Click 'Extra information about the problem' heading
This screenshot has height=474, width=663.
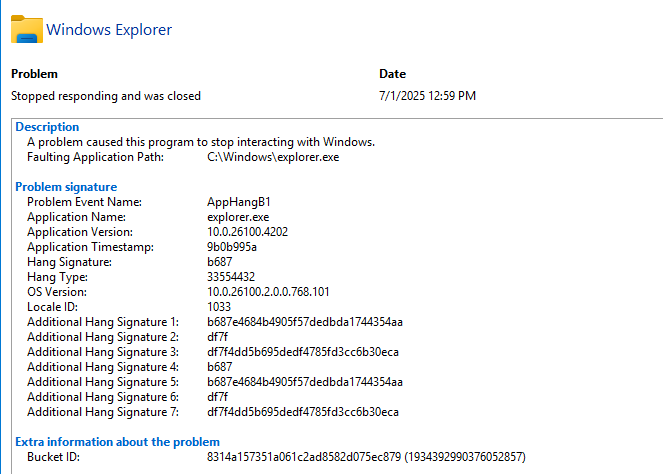coord(118,442)
